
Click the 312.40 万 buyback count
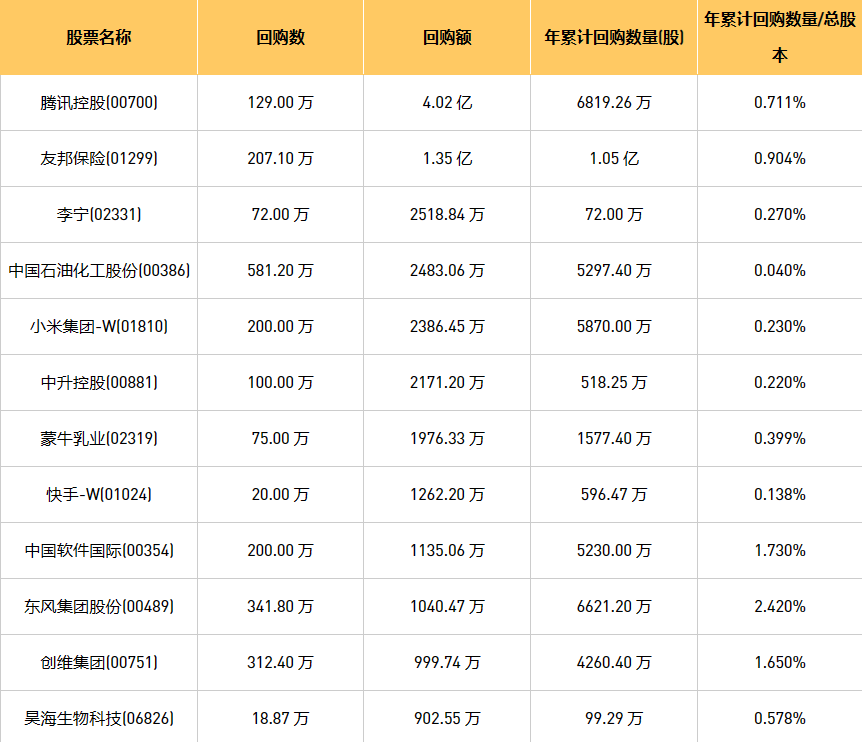(280, 663)
